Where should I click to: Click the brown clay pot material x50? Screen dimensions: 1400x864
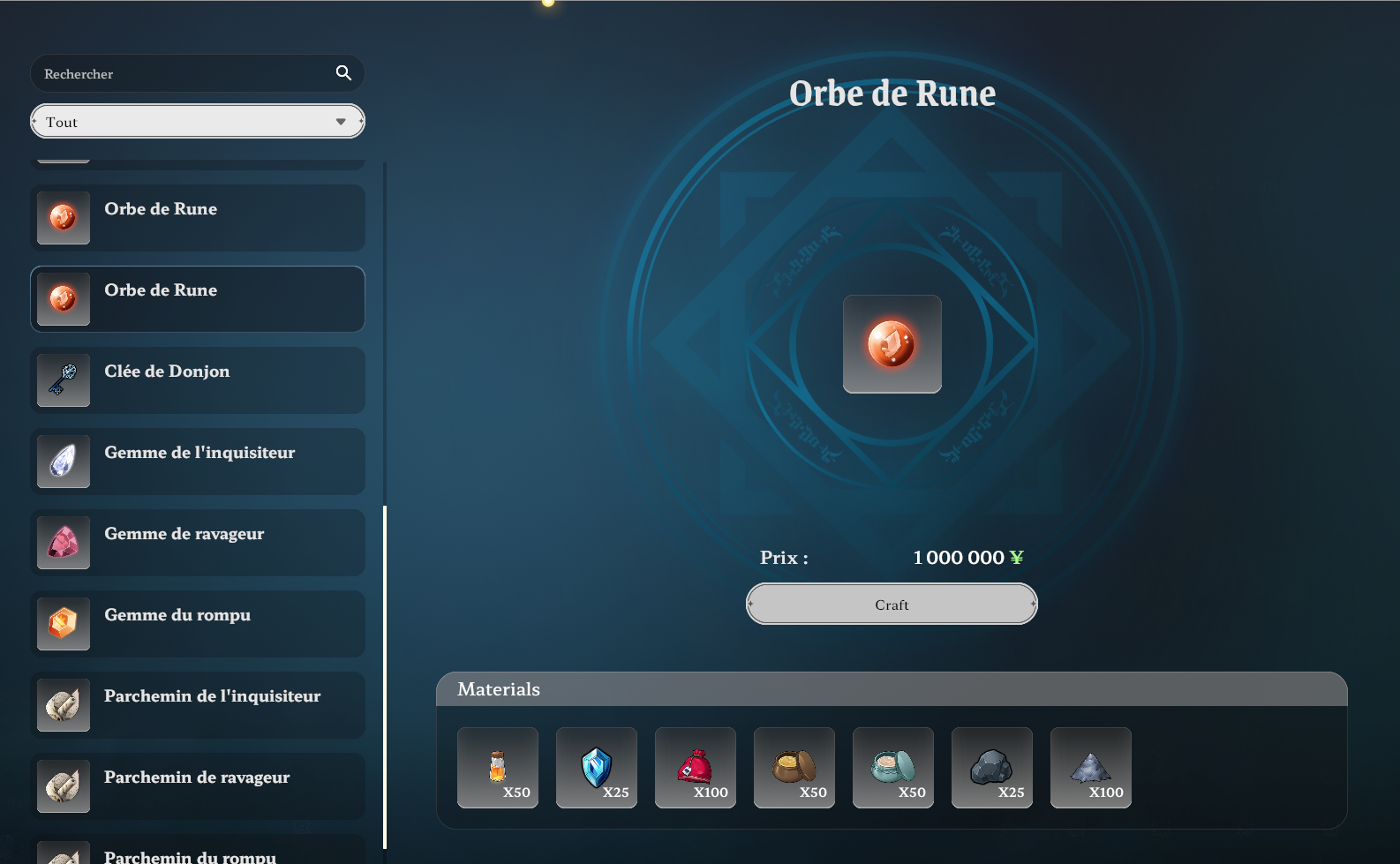(x=794, y=767)
